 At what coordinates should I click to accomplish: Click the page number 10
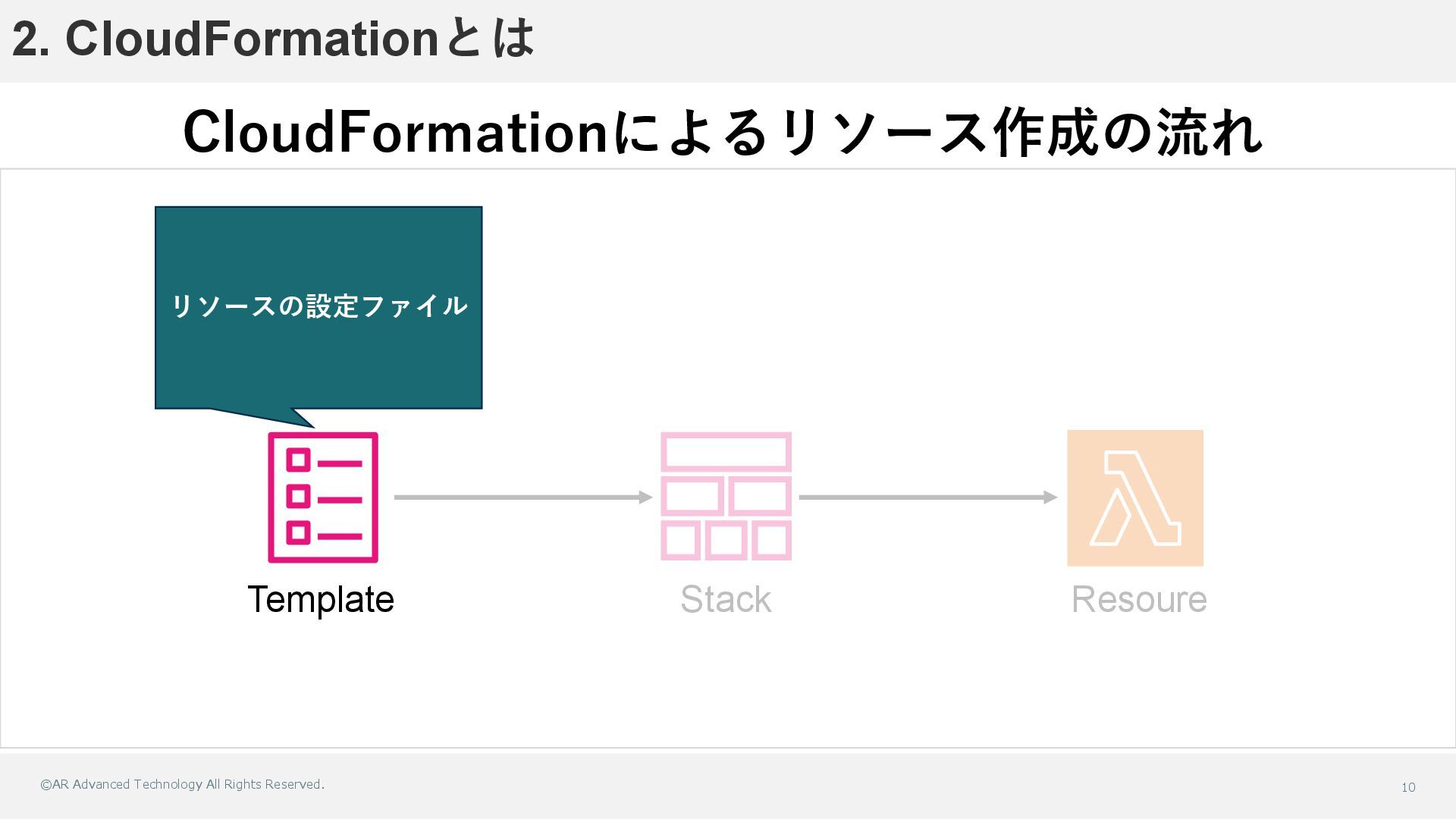(1407, 787)
